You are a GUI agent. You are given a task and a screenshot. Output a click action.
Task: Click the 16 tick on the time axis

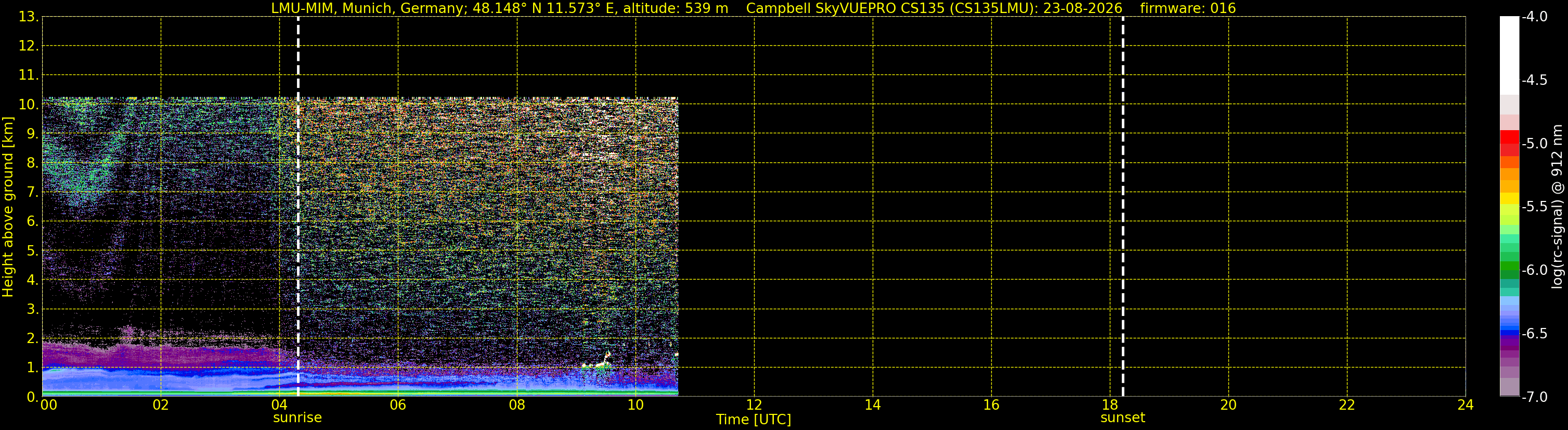992,405
